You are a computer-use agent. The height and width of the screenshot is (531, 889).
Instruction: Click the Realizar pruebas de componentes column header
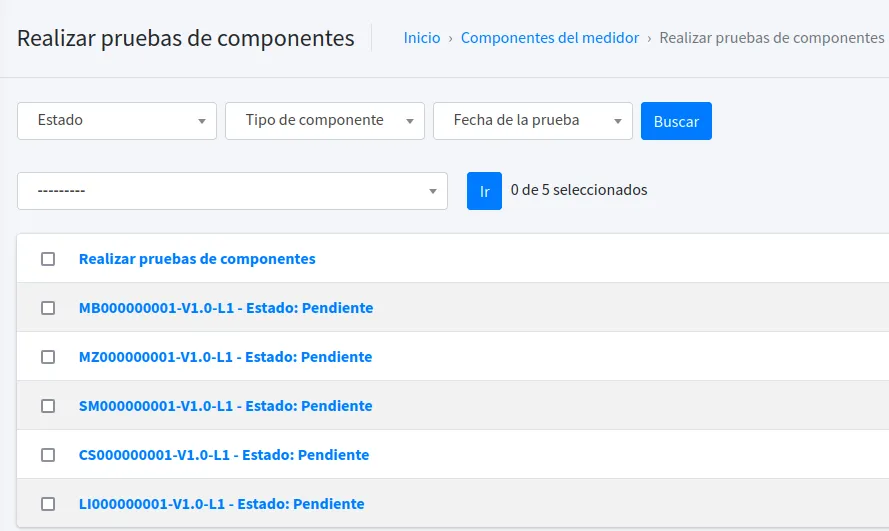pyautogui.click(x=197, y=259)
